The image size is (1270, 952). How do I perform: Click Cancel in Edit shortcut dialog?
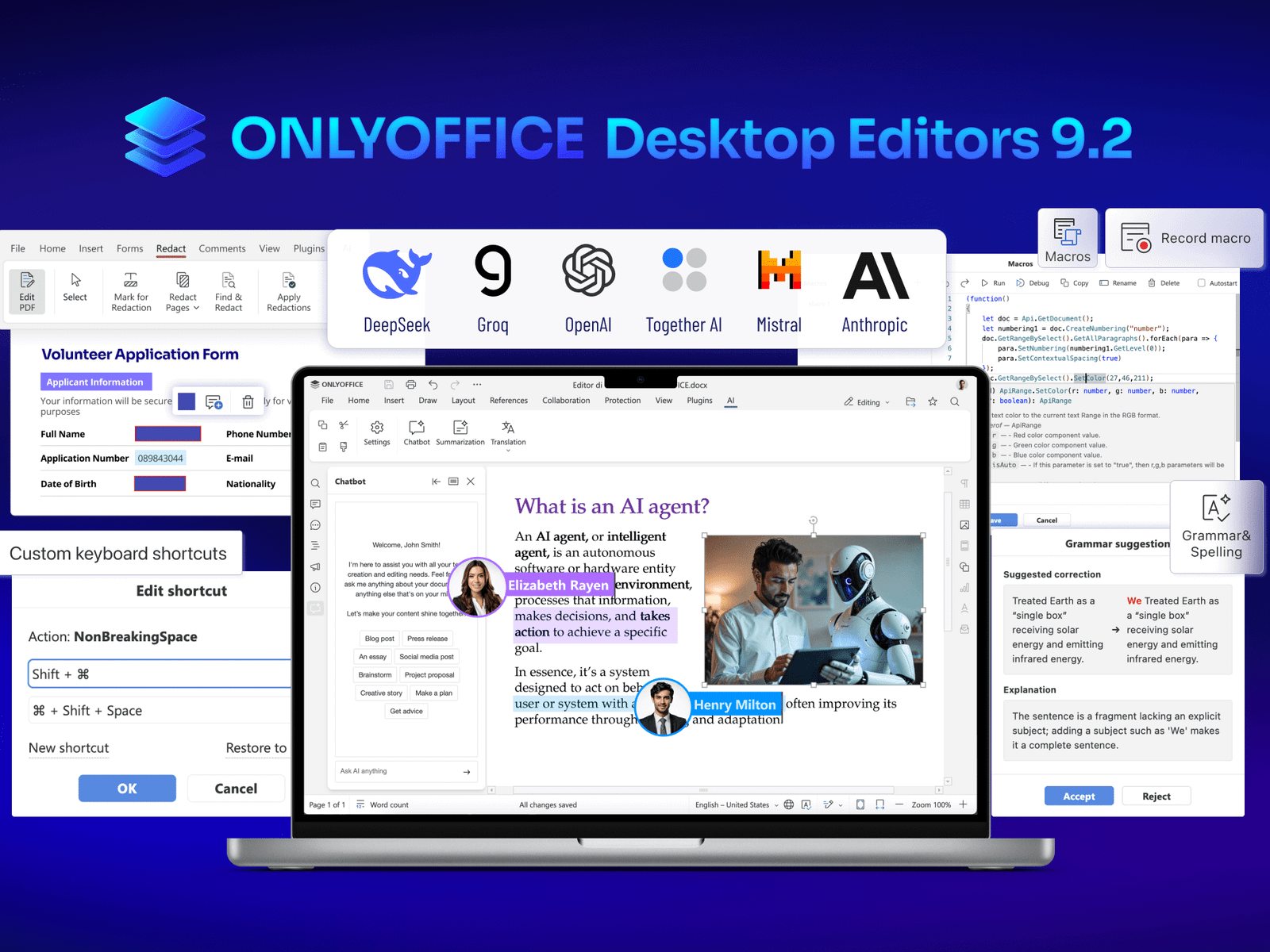tap(236, 789)
